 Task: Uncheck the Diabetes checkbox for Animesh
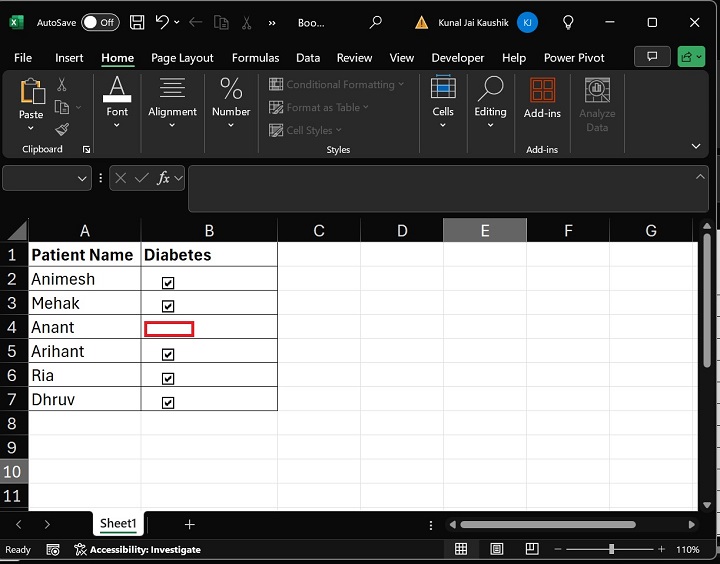pyautogui.click(x=168, y=283)
